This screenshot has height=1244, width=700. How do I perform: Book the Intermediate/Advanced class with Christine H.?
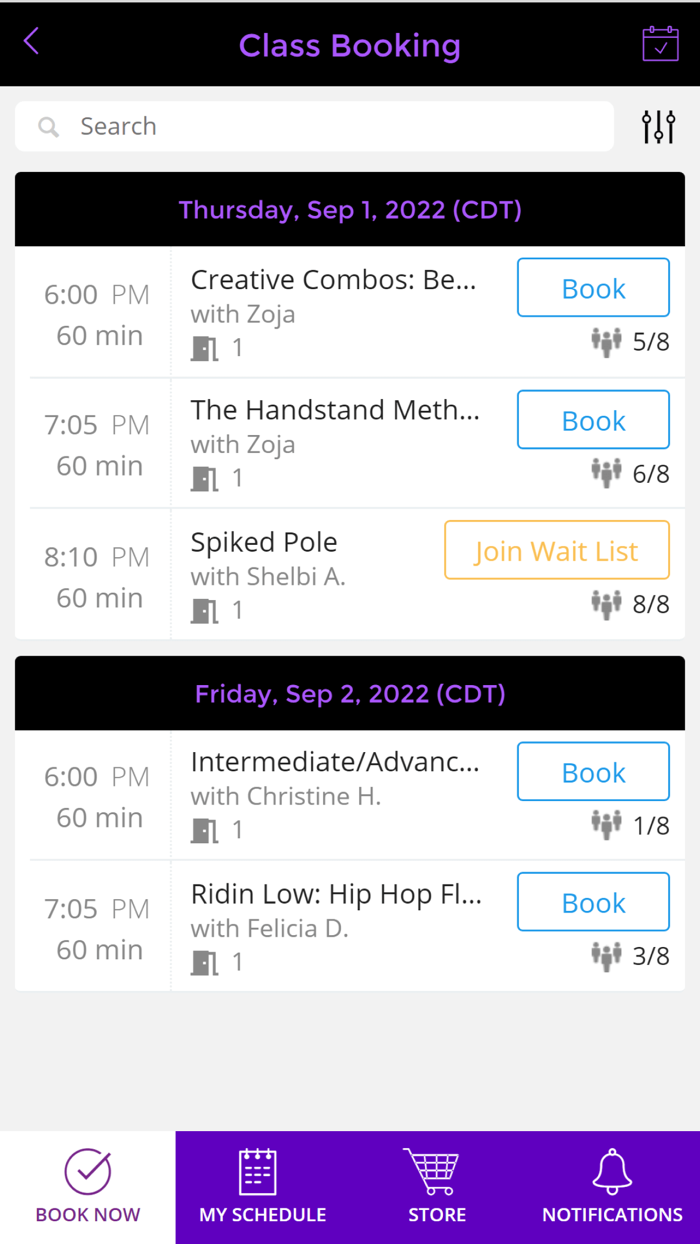click(x=593, y=772)
